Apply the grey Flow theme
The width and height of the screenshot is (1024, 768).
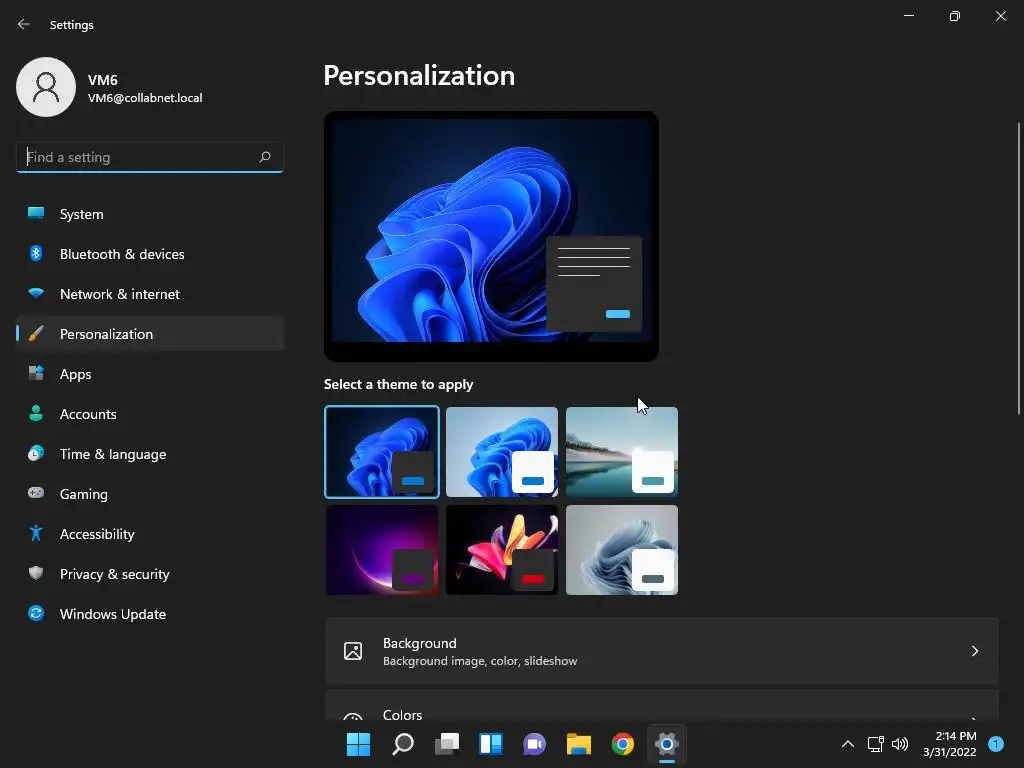click(622, 550)
